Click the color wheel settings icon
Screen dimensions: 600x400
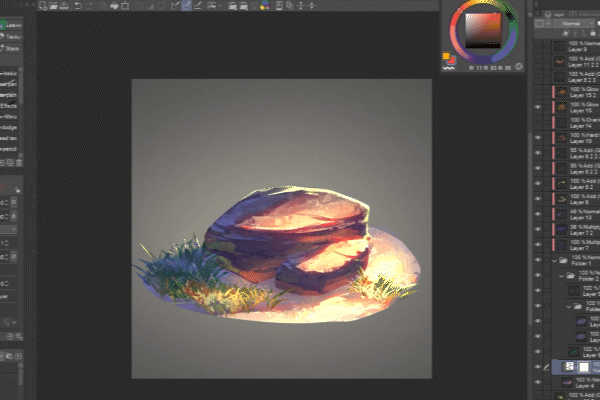pos(519,67)
